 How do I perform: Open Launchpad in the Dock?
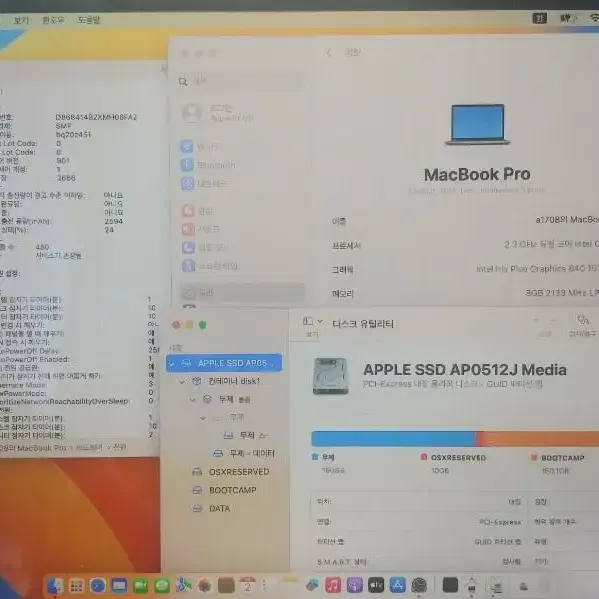tap(76, 585)
